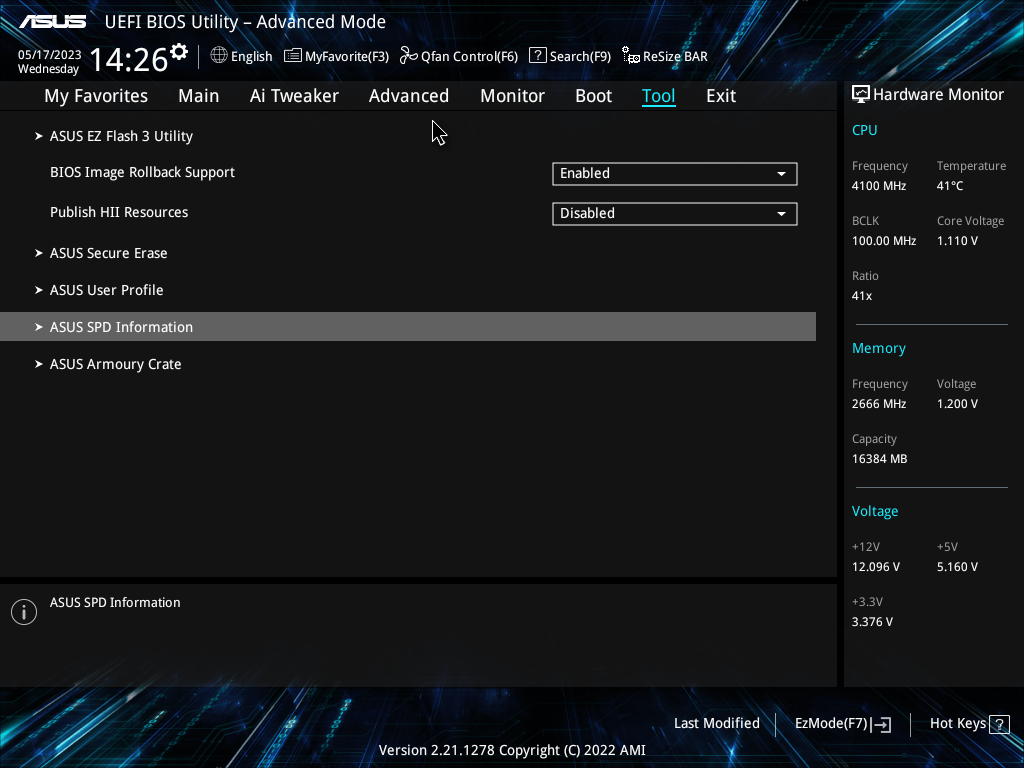
Task: Click the Qfan Control fan icon
Action: (x=409, y=56)
